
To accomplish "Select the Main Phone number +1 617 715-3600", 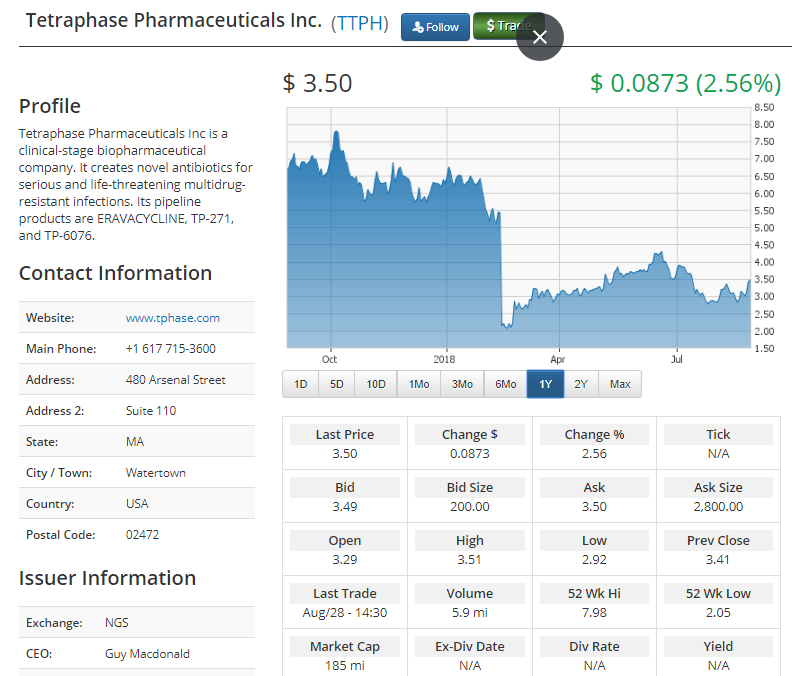I will (171, 349).
